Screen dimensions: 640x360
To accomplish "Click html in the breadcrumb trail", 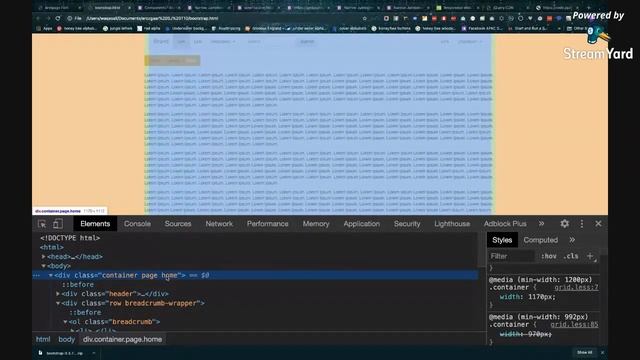I will point(43,340).
